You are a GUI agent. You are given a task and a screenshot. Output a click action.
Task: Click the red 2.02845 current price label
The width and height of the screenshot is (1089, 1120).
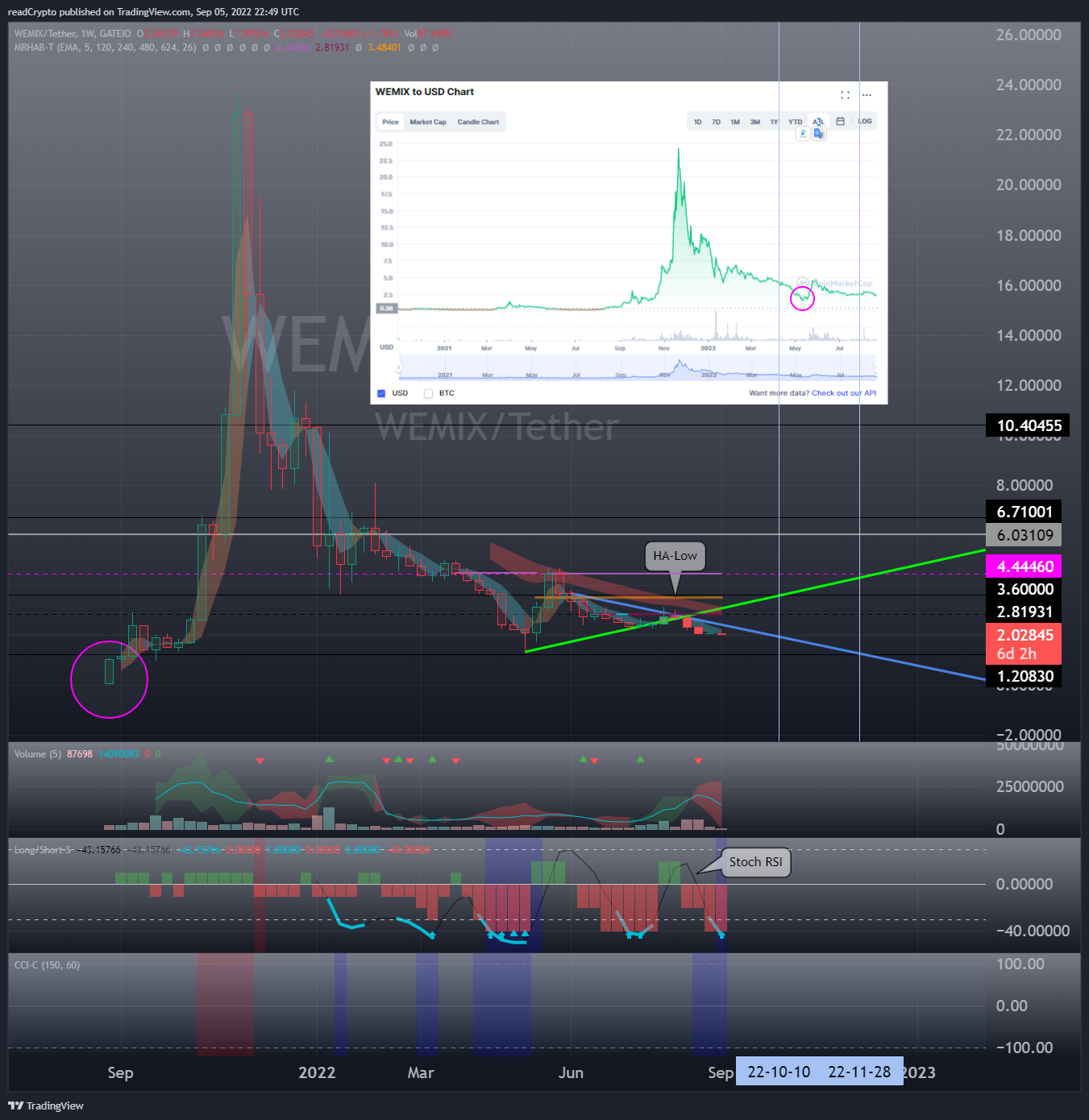[1024, 643]
